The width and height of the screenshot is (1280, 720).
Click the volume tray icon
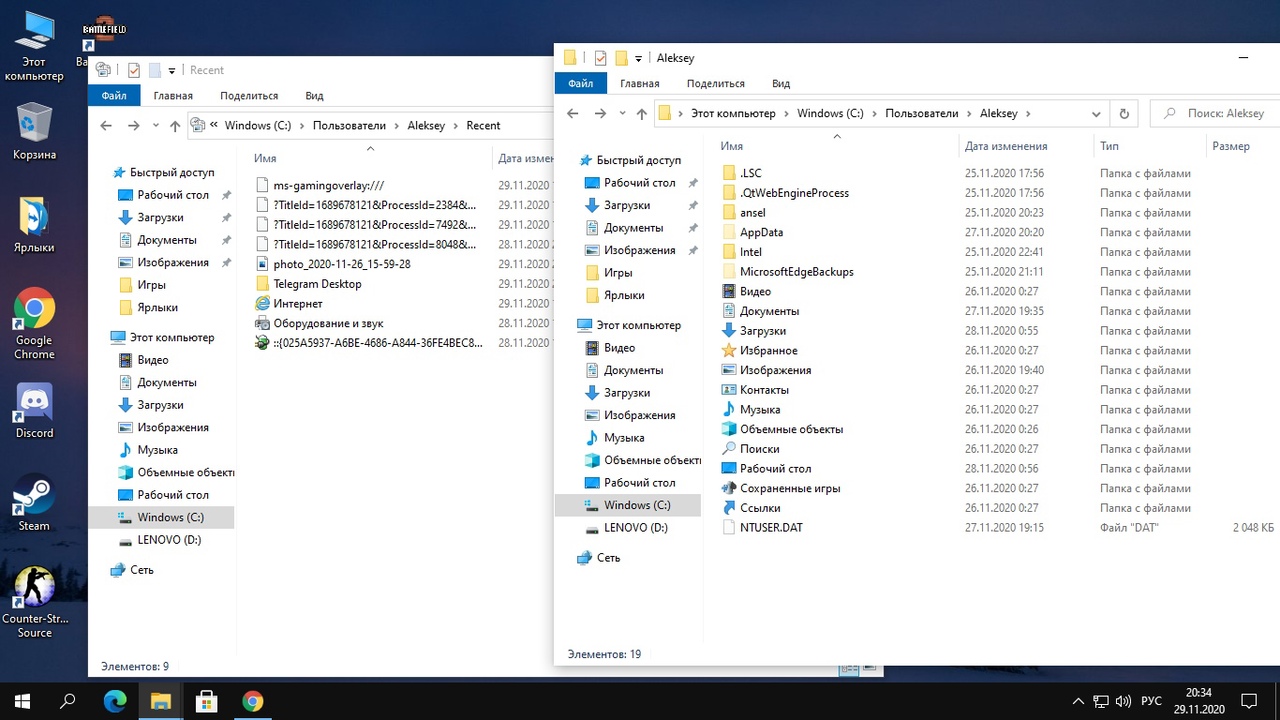(x=1123, y=701)
